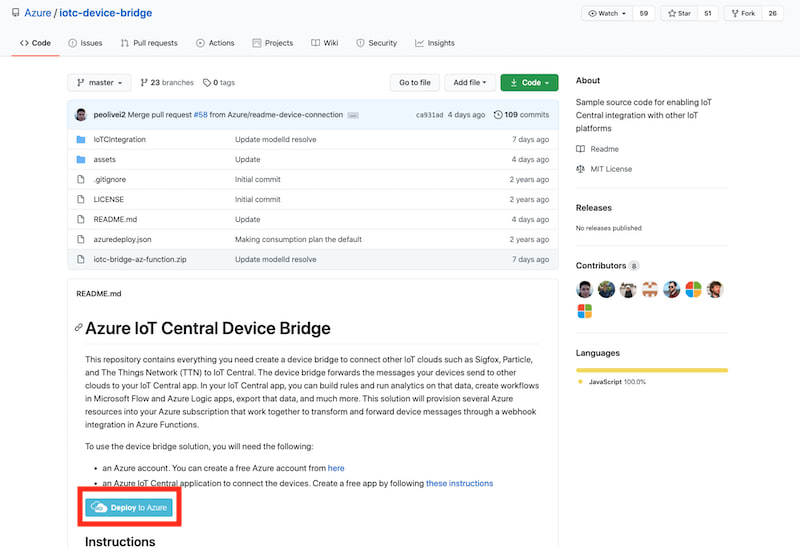View the 0 tags link
Screen dimensions: 800x548
pos(219,82)
